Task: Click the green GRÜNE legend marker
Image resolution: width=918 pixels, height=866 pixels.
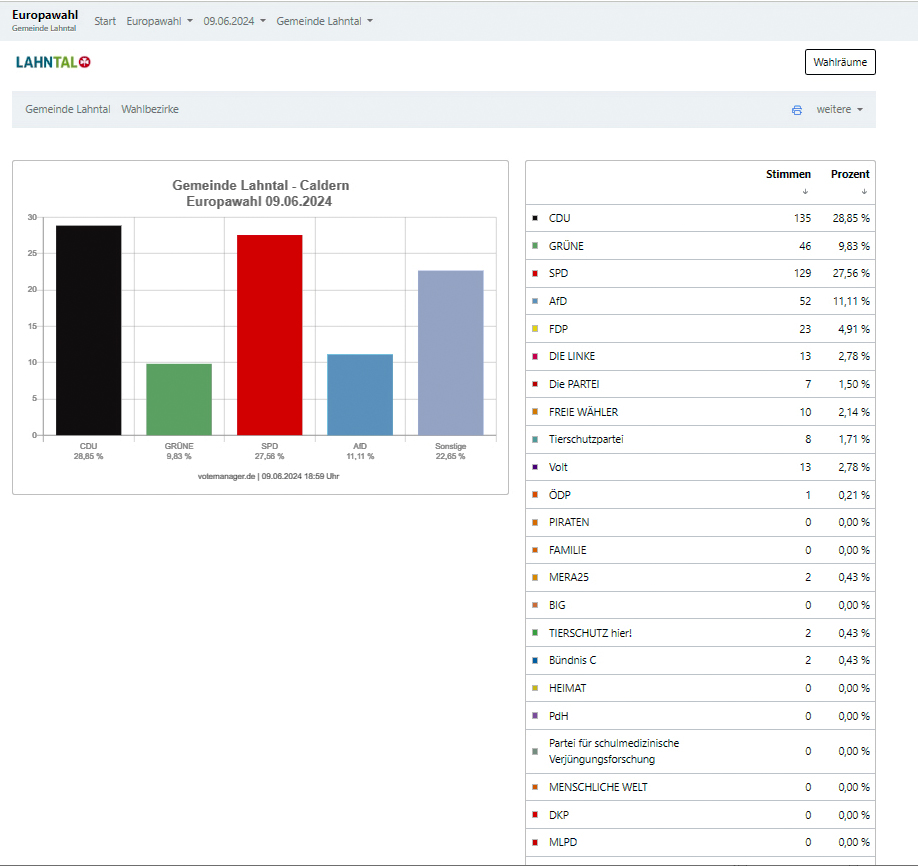Action: (536, 246)
